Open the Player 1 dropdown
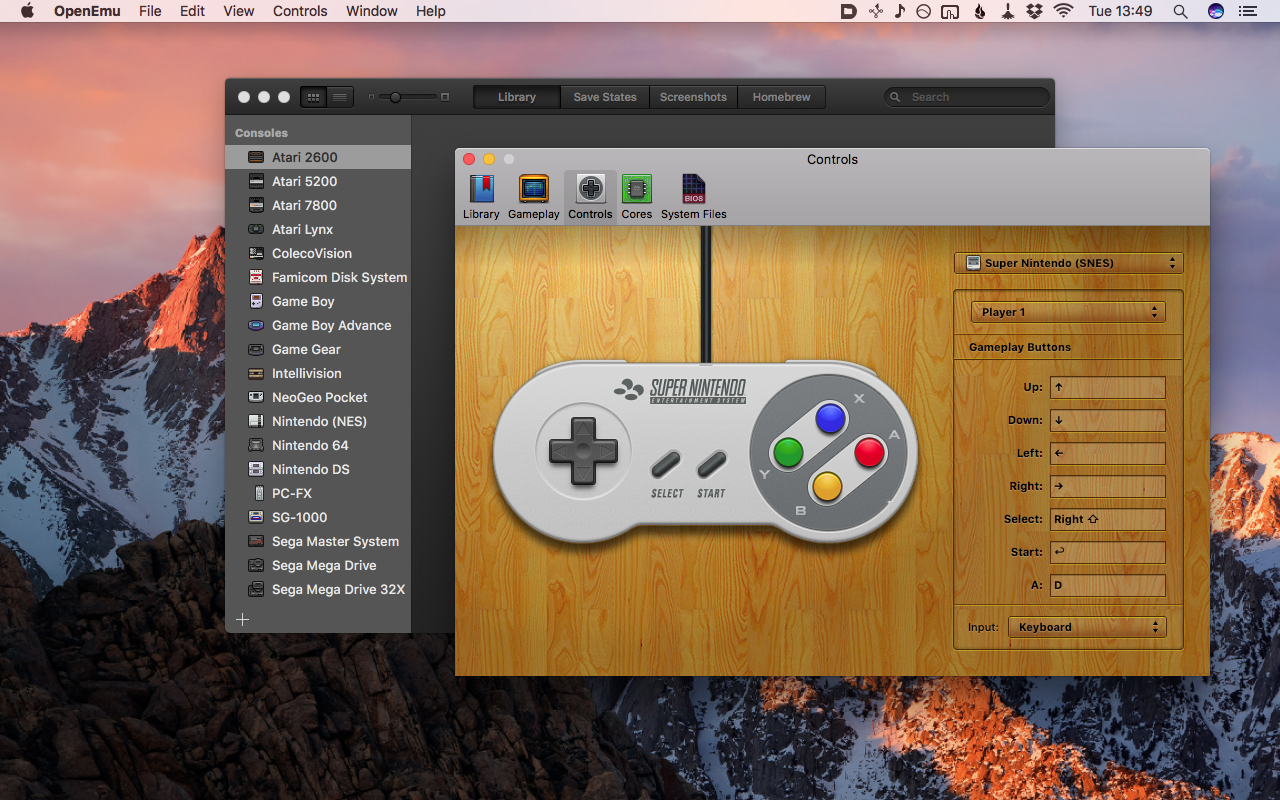 (1069, 312)
